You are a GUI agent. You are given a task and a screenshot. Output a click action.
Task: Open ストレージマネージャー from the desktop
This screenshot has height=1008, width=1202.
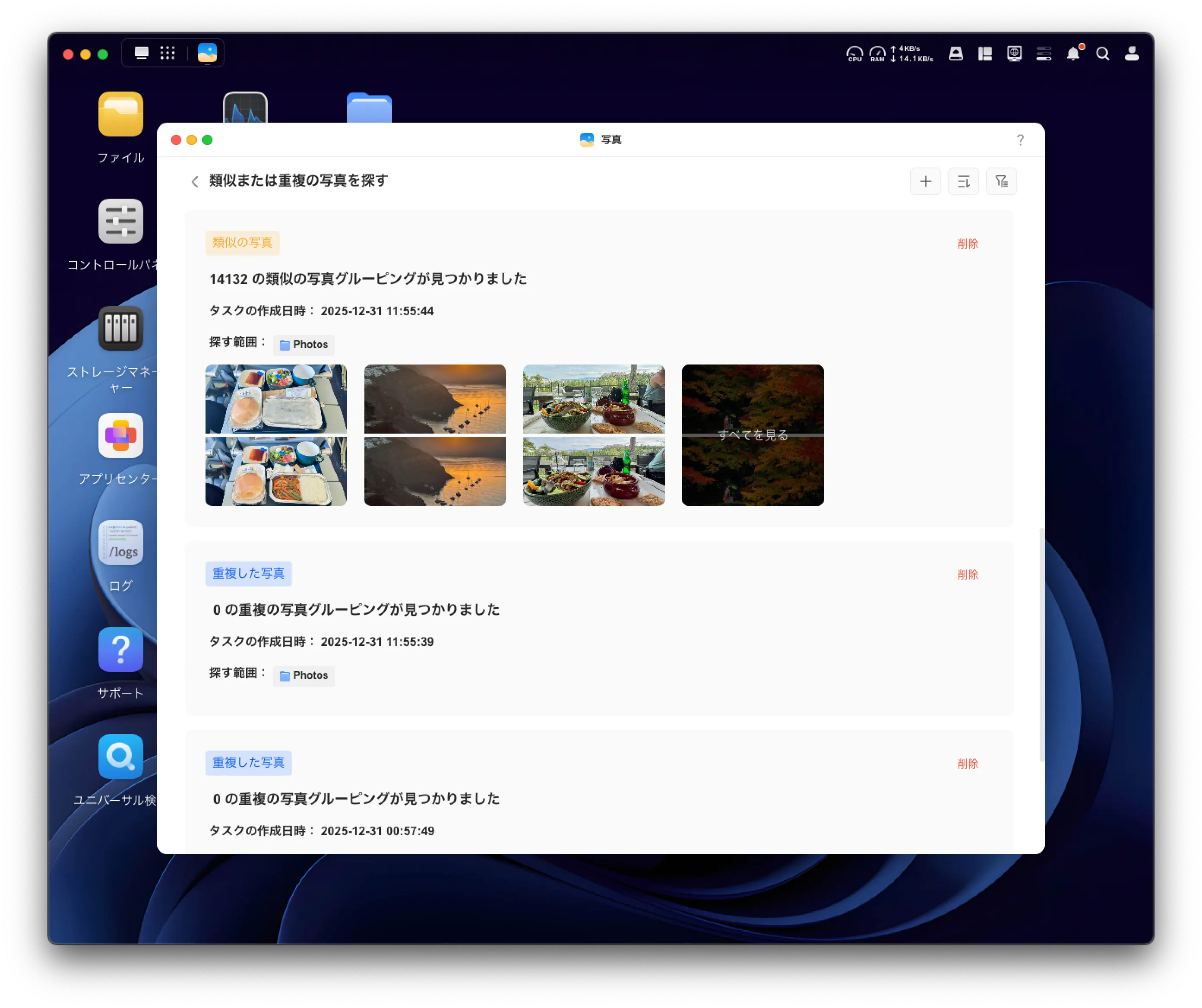pyautogui.click(x=121, y=329)
